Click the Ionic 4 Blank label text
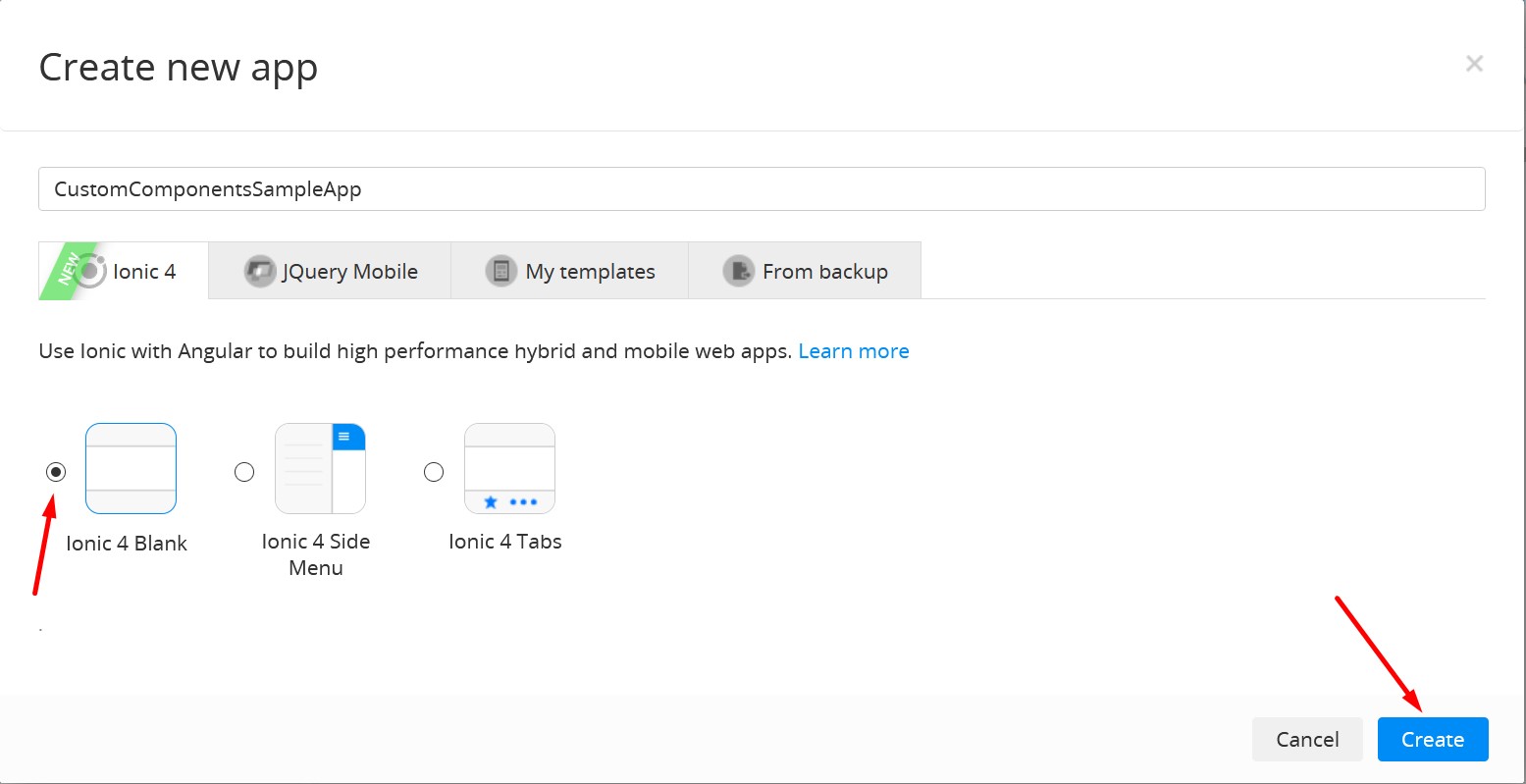The height and width of the screenshot is (784, 1526). (127, 544)
